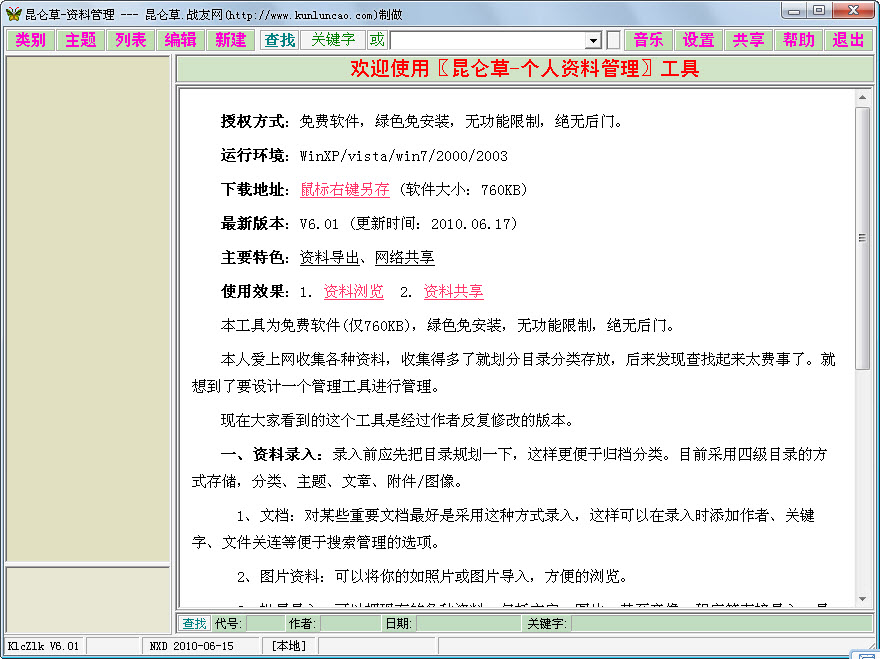Click 退出 to exit the program

(849, 40)
